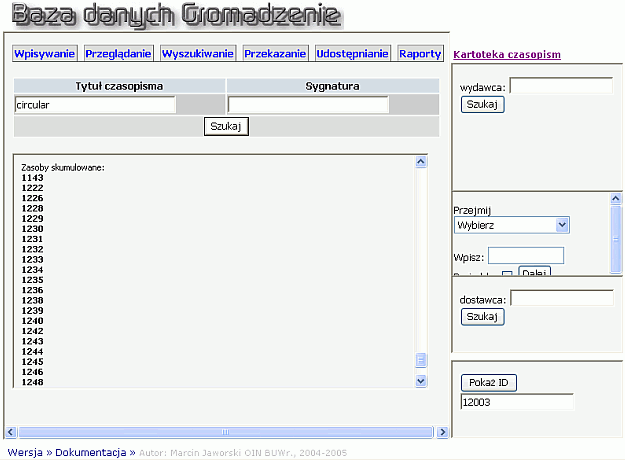Click the dostawca input field
The image size is (625, 460).
(562, 298)
